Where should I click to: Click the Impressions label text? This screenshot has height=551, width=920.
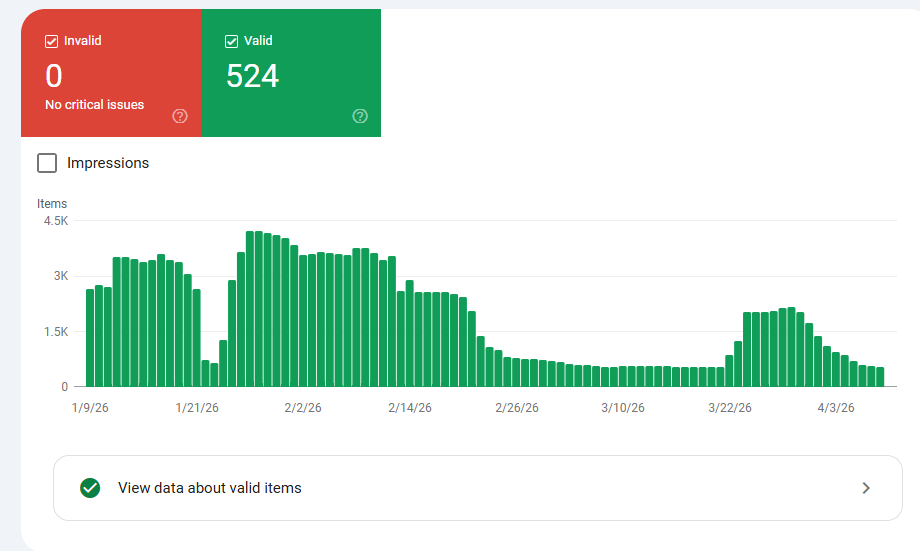coord(108,163)
